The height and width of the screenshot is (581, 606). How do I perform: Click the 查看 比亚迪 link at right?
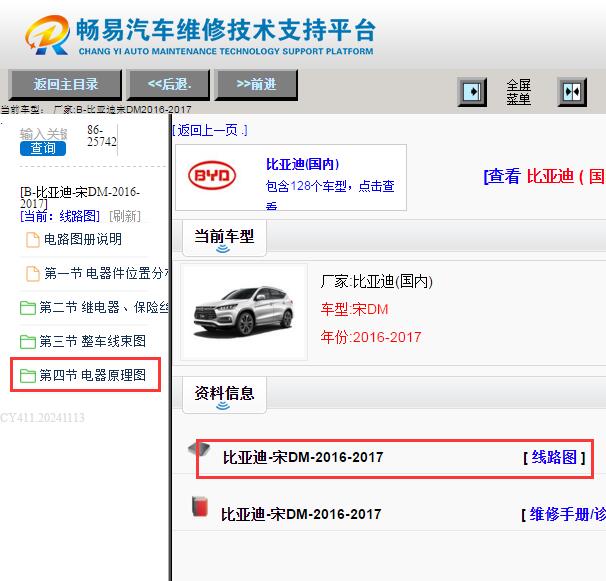544,177
